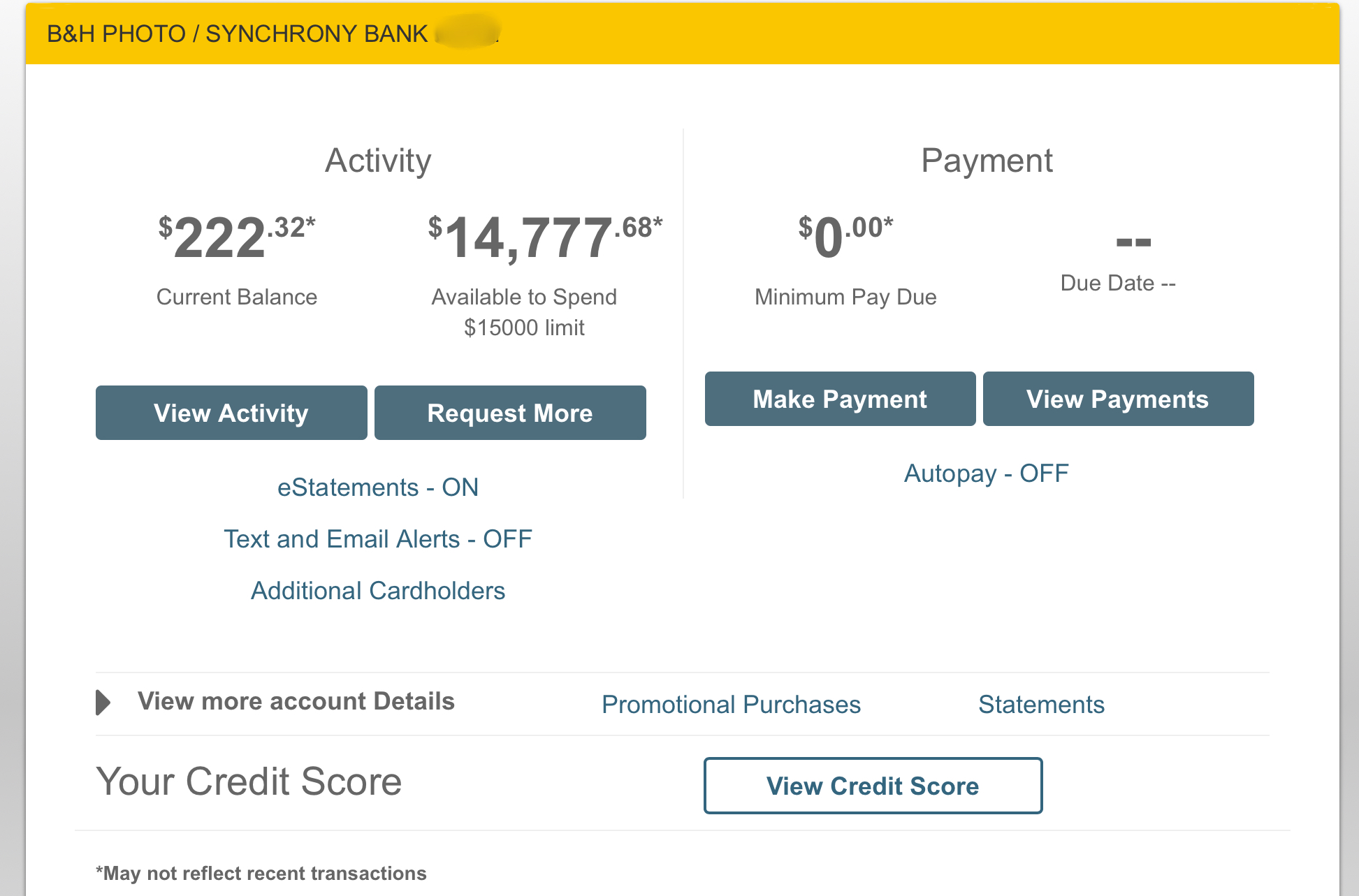Click the Due Date -- label
Screen dimensions: 1359x896
tap(1118, 283)
